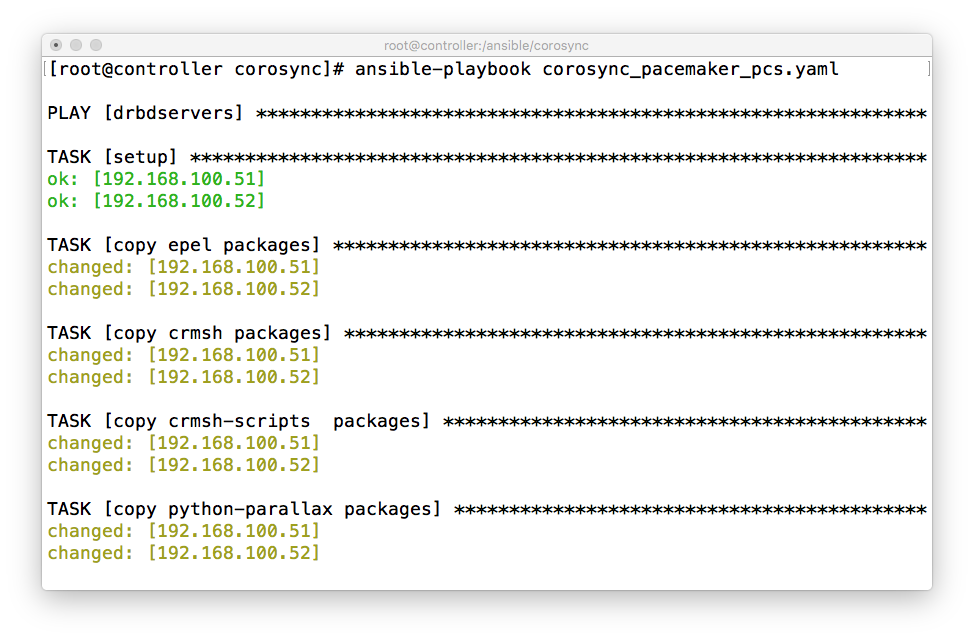Screen dimensions: 974x640
Task: Click the TASK [copy crmsh-scripts packages] line
Action: coord(487,421)
